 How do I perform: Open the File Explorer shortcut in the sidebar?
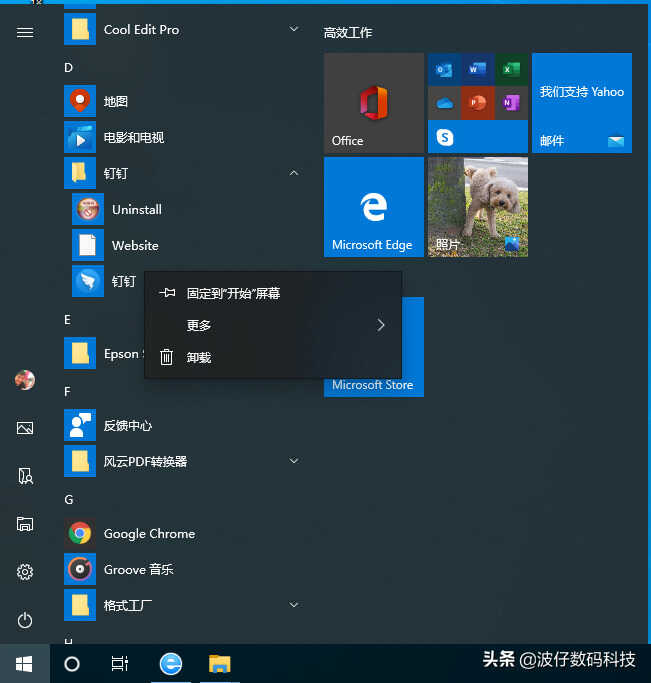coord(25,524)
